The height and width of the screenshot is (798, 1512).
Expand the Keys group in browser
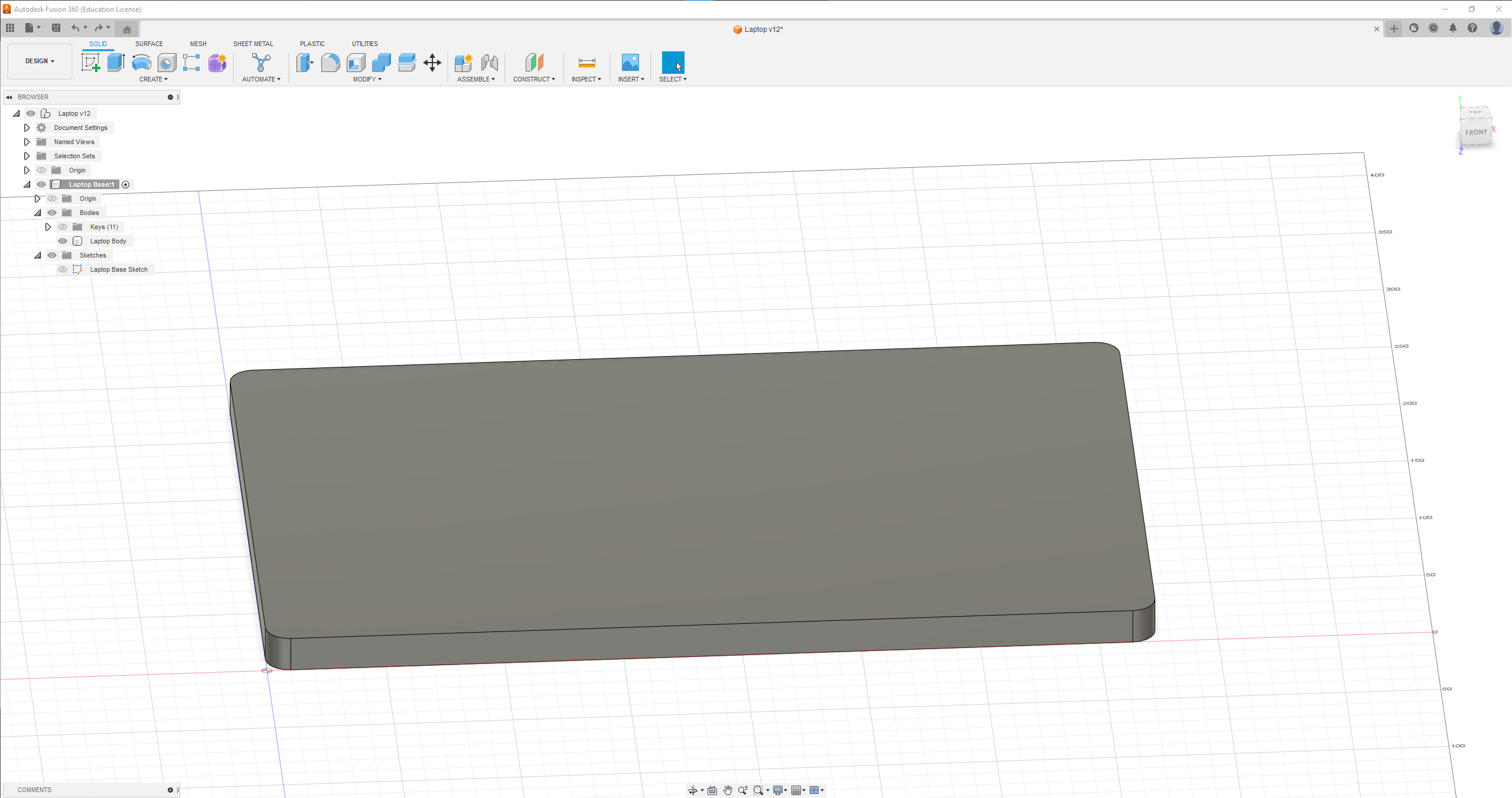48,227
